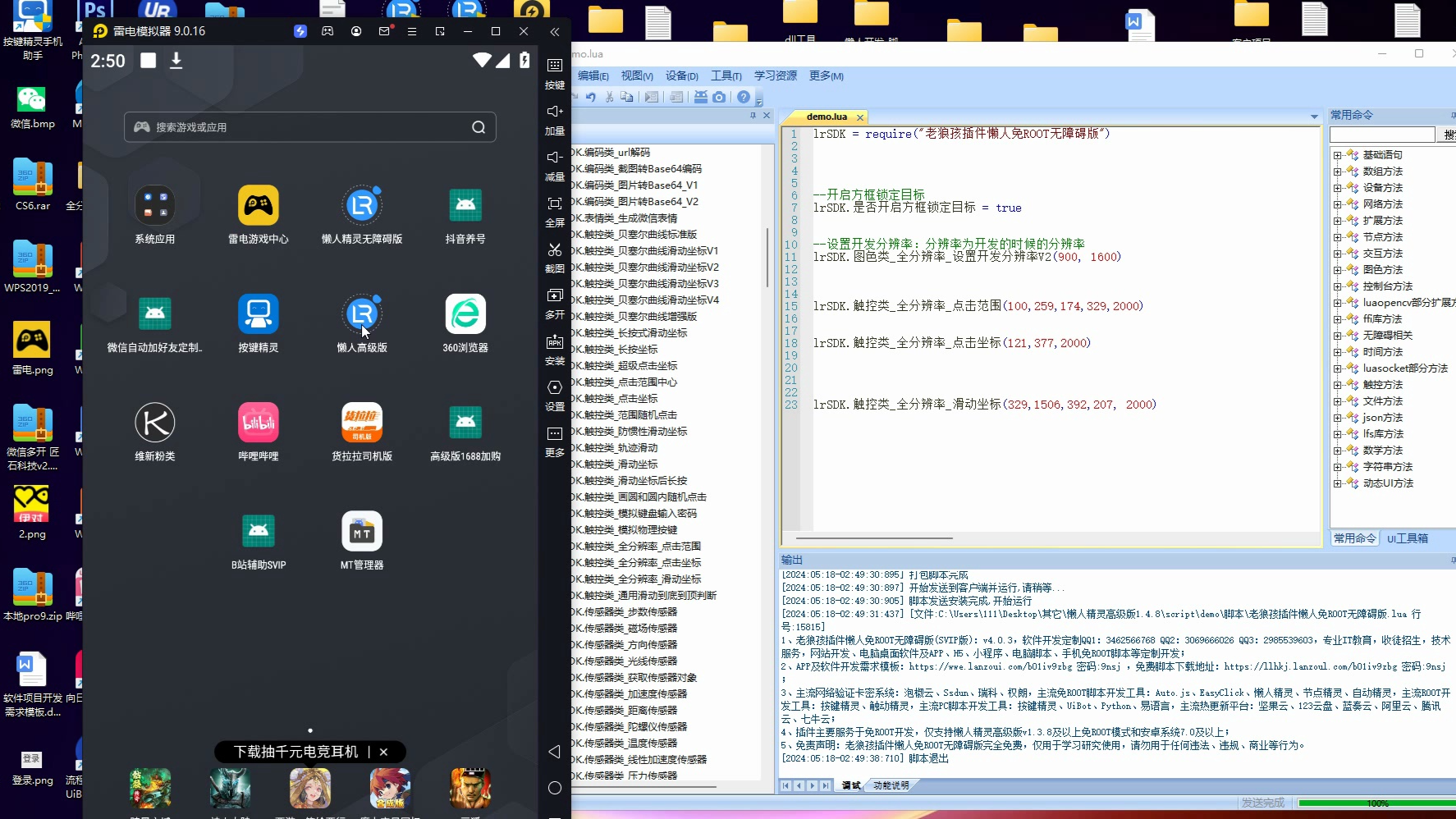Expand the 图色方法 tree node
Image resolution: width=1456 pixels, height=819 pixels.
(1337, 270)
